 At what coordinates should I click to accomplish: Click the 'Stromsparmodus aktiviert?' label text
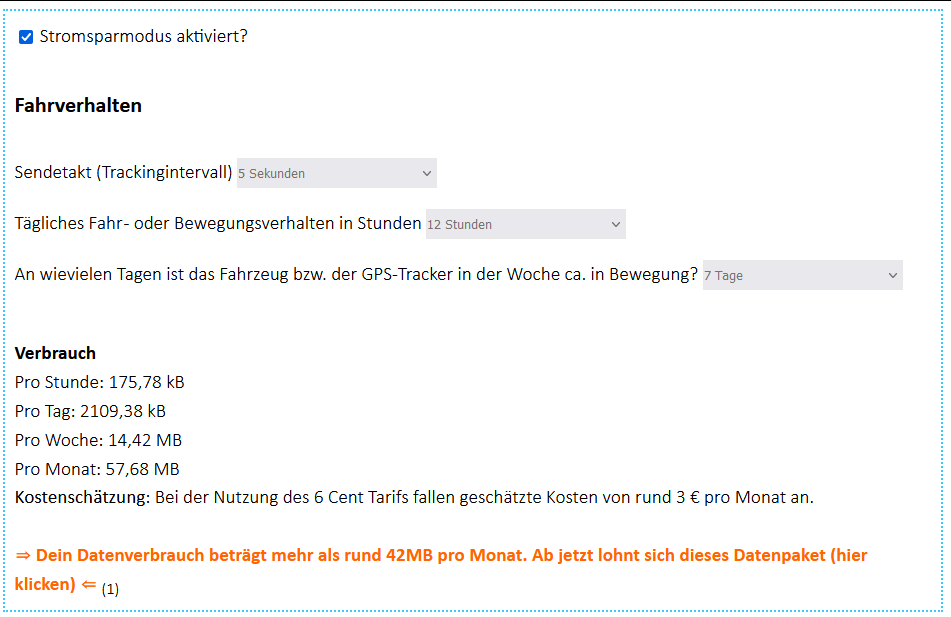(143, 37)
